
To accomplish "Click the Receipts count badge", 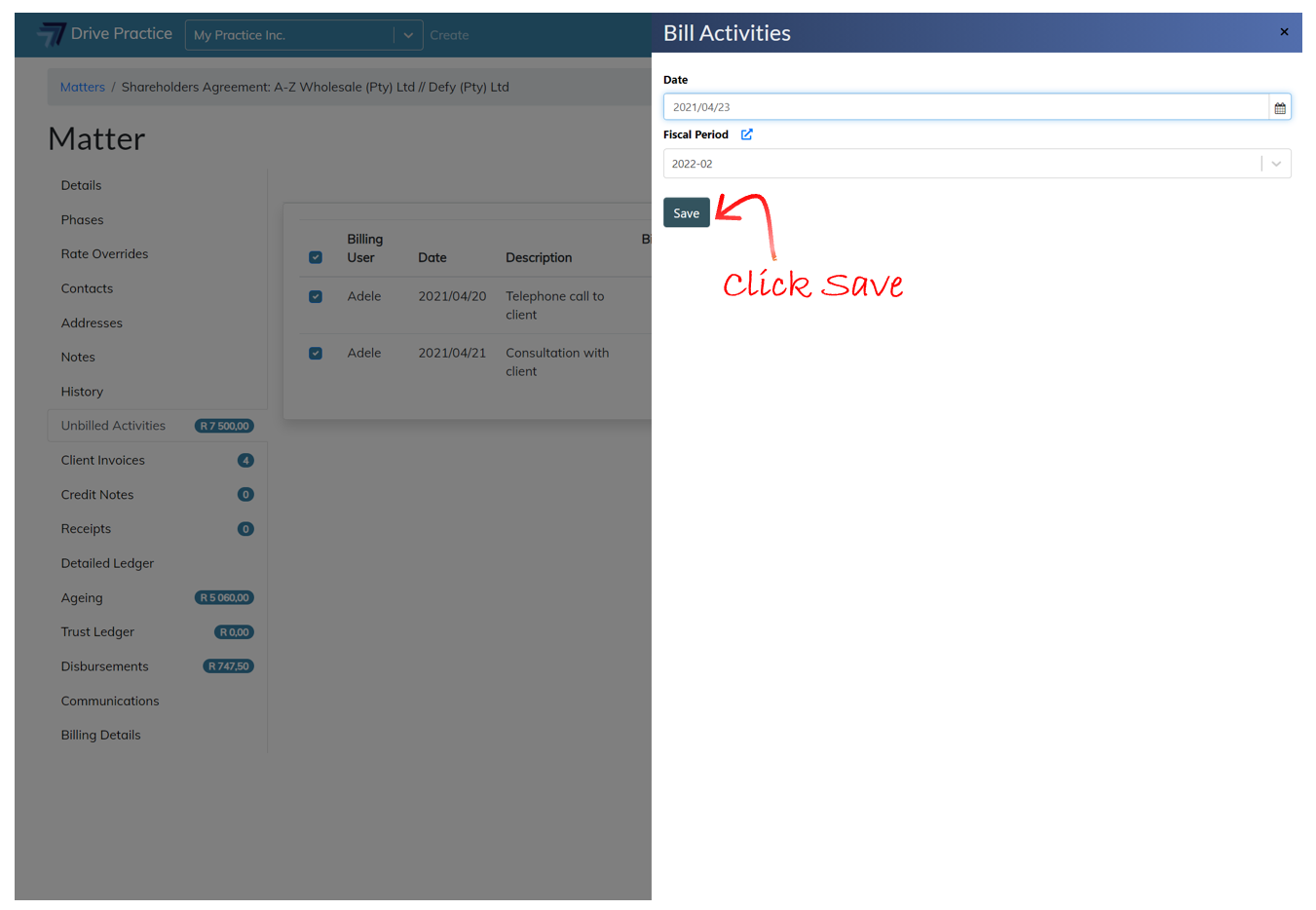I will (245, 528).
